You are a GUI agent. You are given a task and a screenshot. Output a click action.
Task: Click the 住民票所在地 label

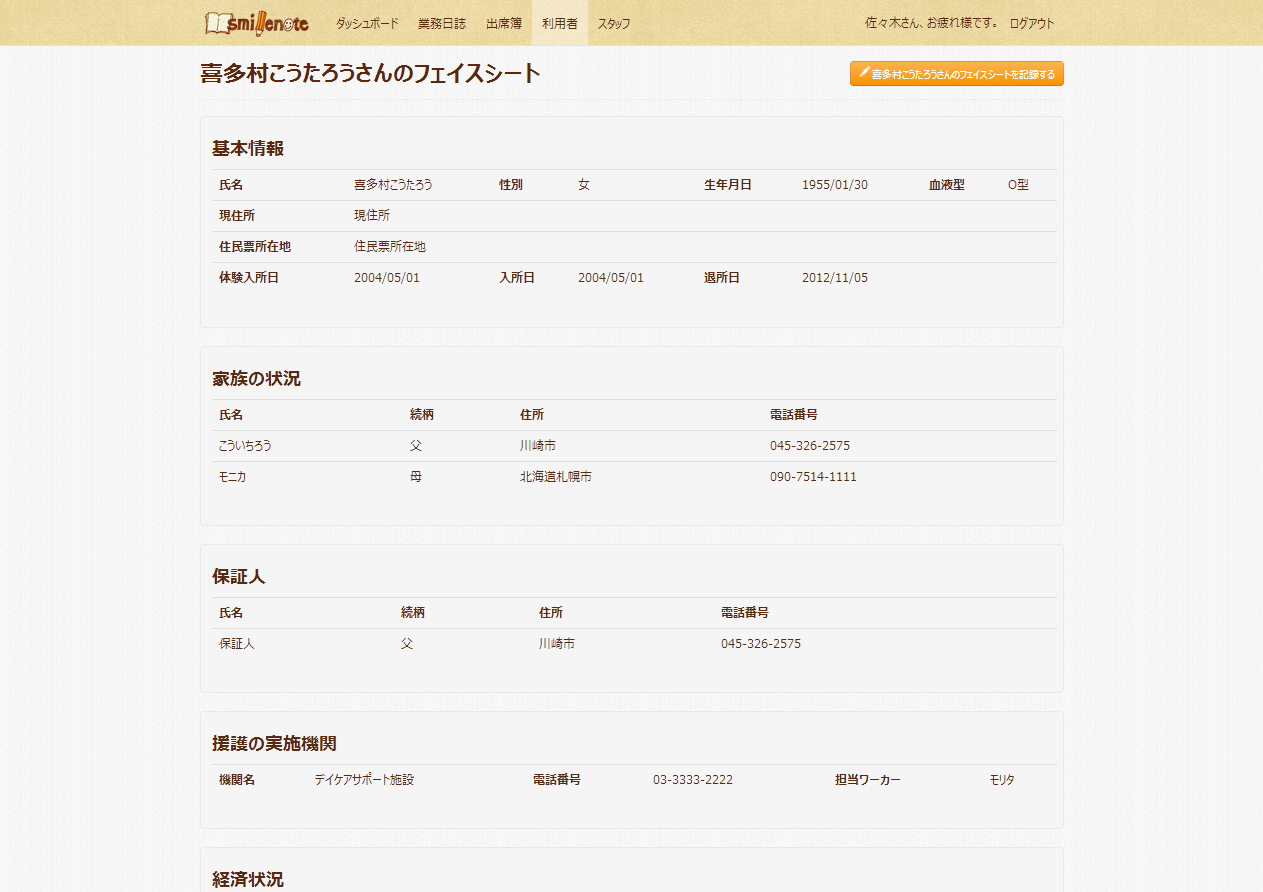click(x=255, y=247)
